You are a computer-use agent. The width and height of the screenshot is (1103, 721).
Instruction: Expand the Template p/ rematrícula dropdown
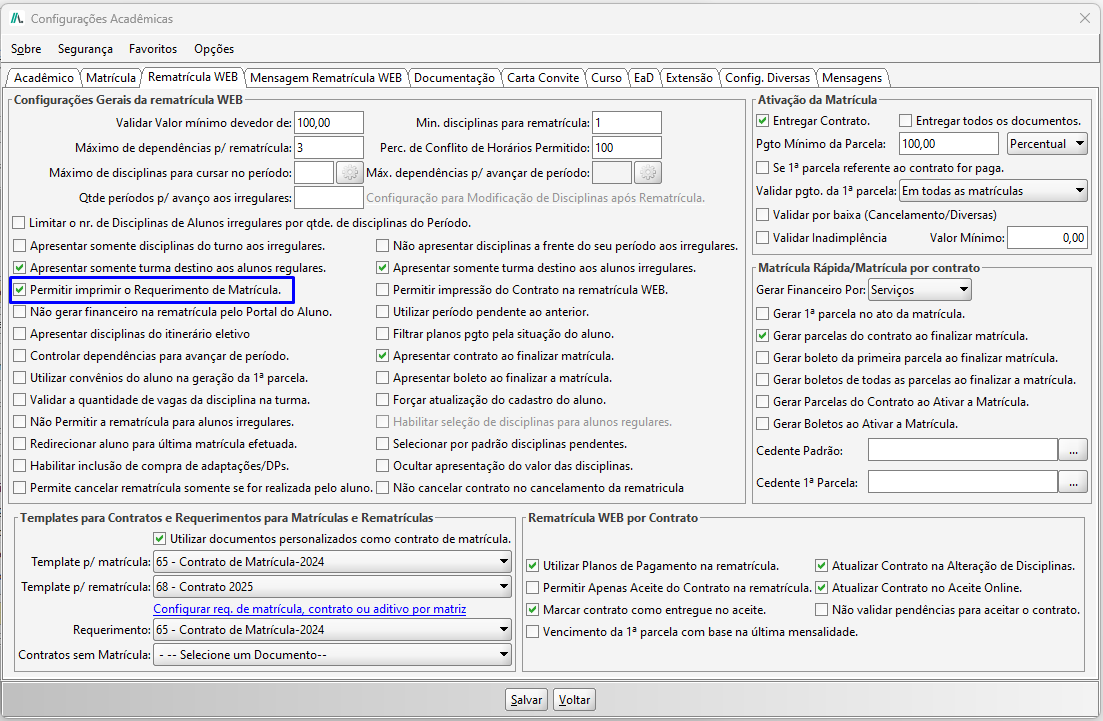click(x=332, y=587)
